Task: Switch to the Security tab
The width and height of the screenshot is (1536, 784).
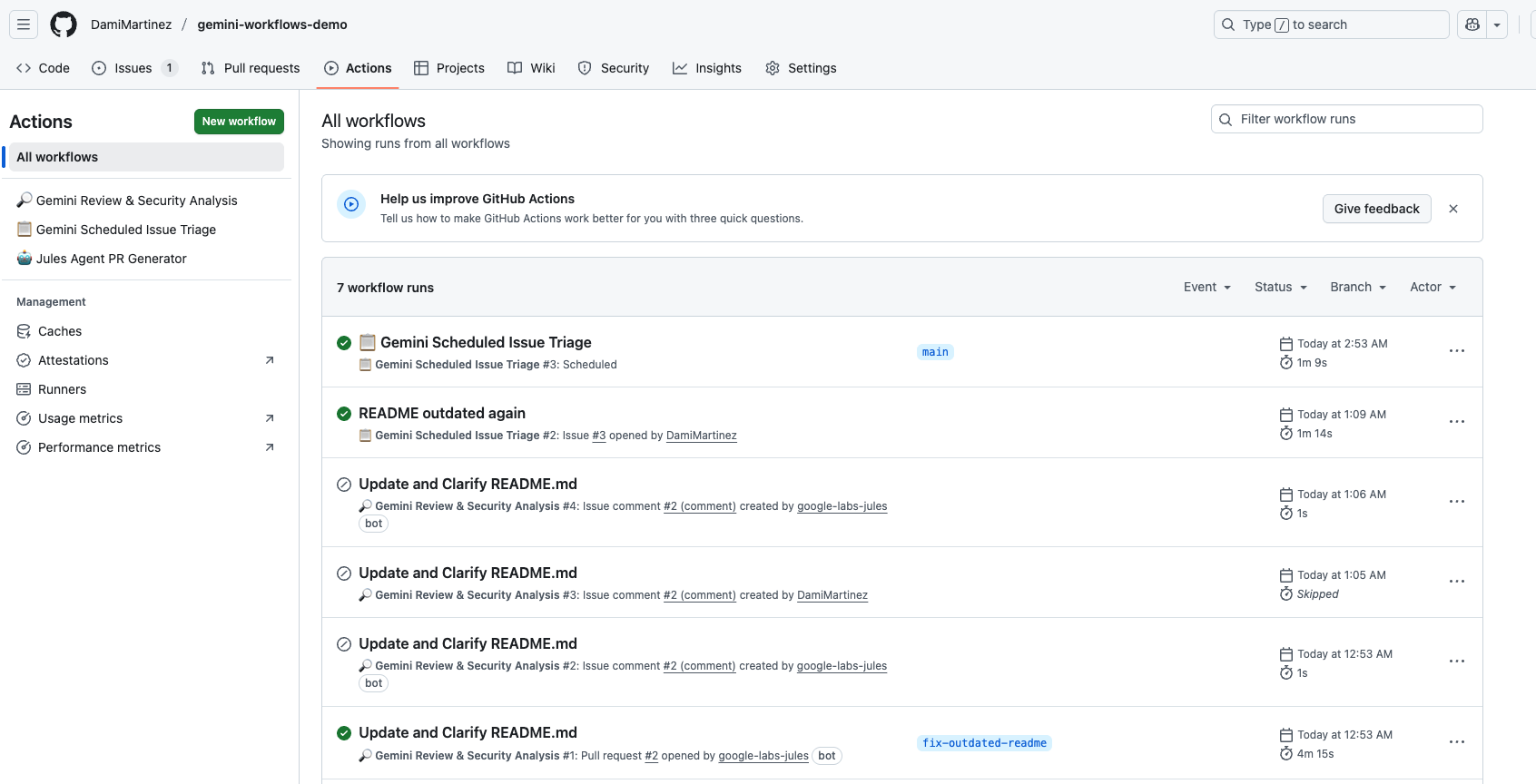Action: pos(614,68)
